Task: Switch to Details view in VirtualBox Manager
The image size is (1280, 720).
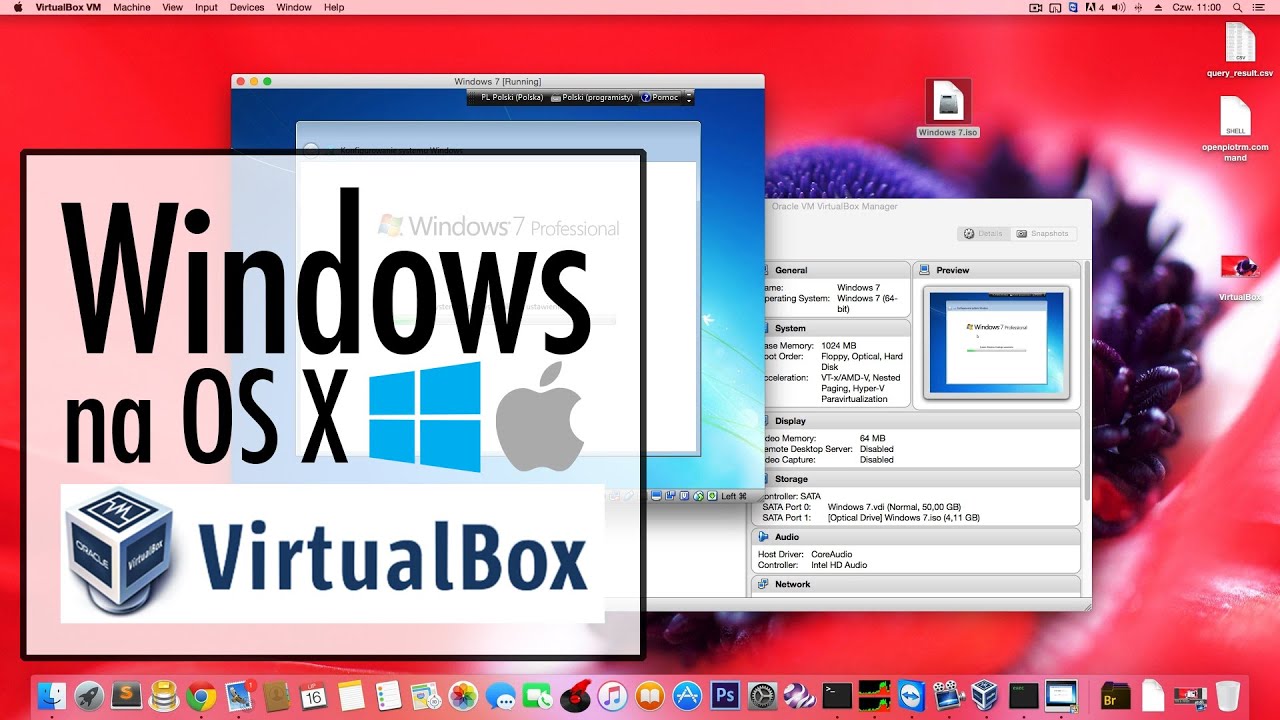Action: (x=983, y=233)
